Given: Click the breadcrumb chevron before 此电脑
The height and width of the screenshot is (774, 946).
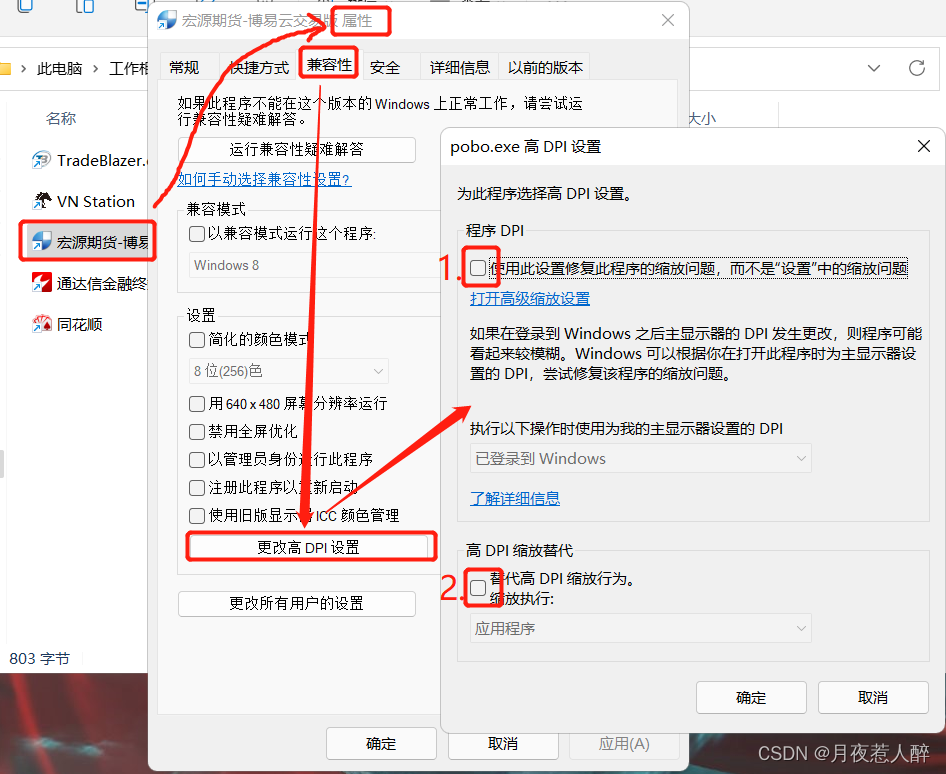Looking at the screenshot, I should 23,69.
